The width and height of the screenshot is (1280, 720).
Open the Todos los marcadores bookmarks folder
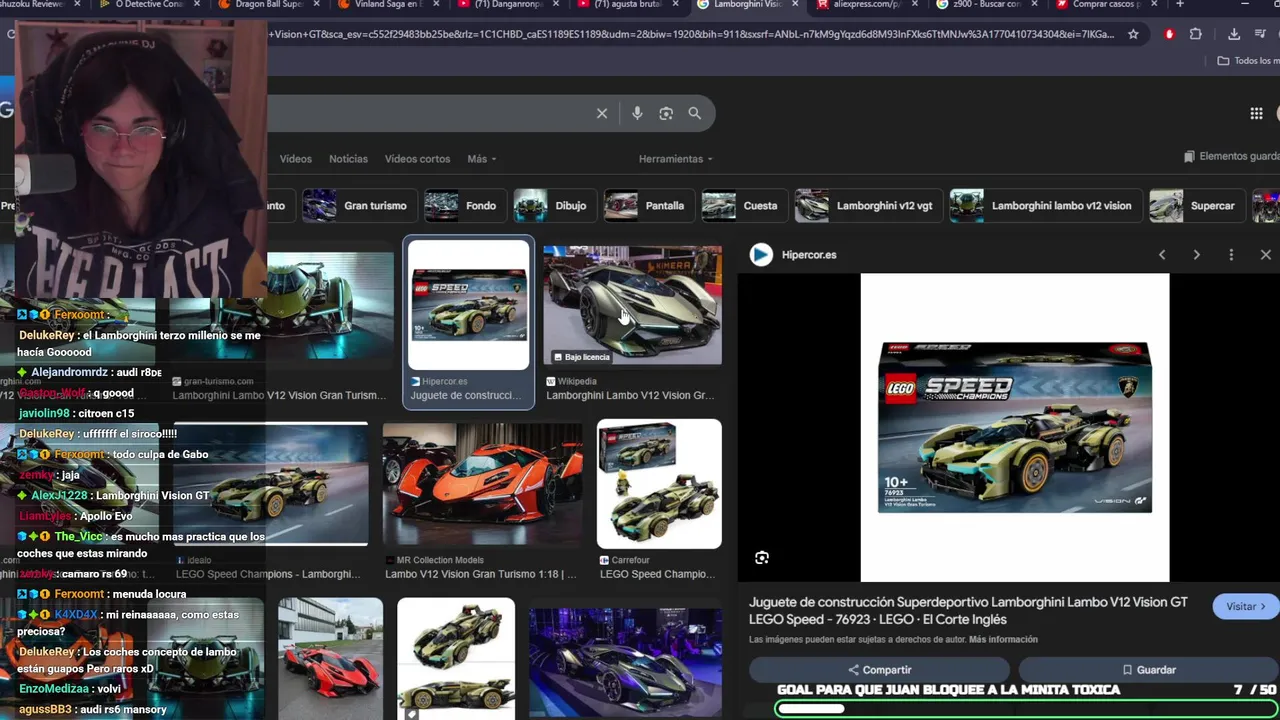point(1247,61)
